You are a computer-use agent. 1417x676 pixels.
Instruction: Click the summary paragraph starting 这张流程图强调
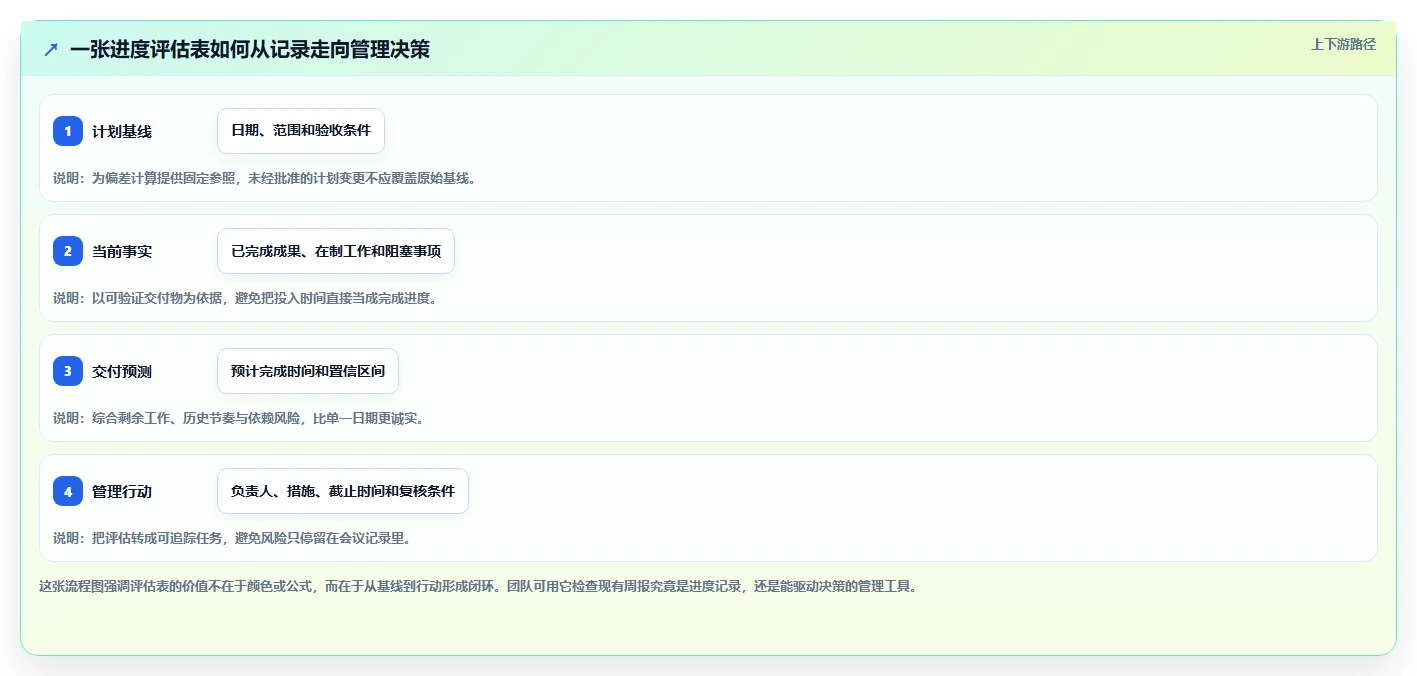tap(478, 586)
